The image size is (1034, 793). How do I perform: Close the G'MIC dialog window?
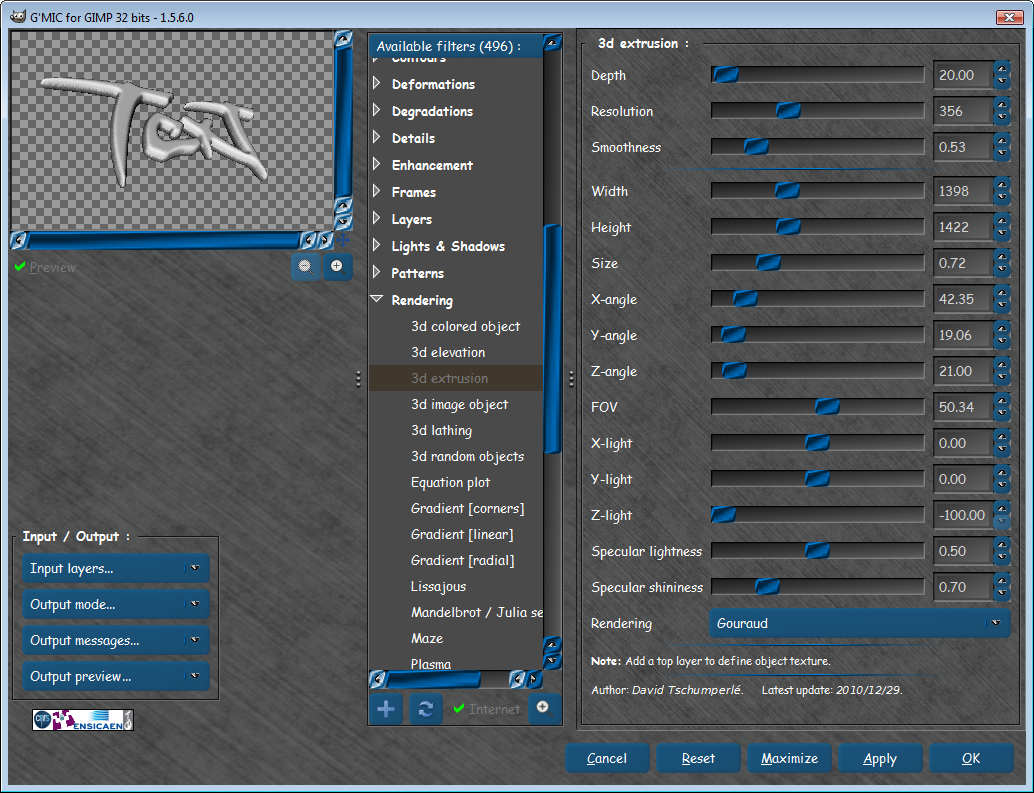(1009, 17)
